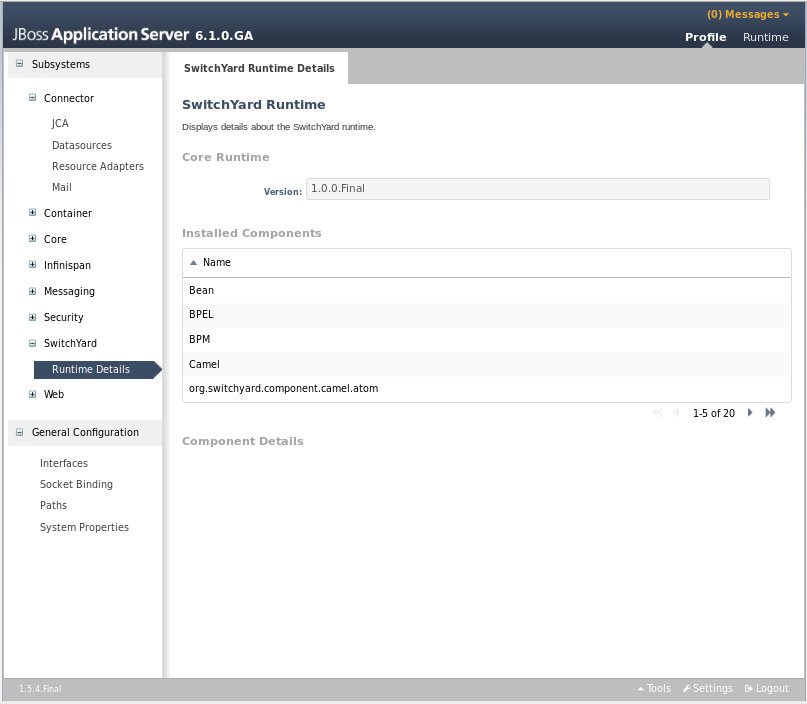Switch to the Runtime view

point(765,37)
